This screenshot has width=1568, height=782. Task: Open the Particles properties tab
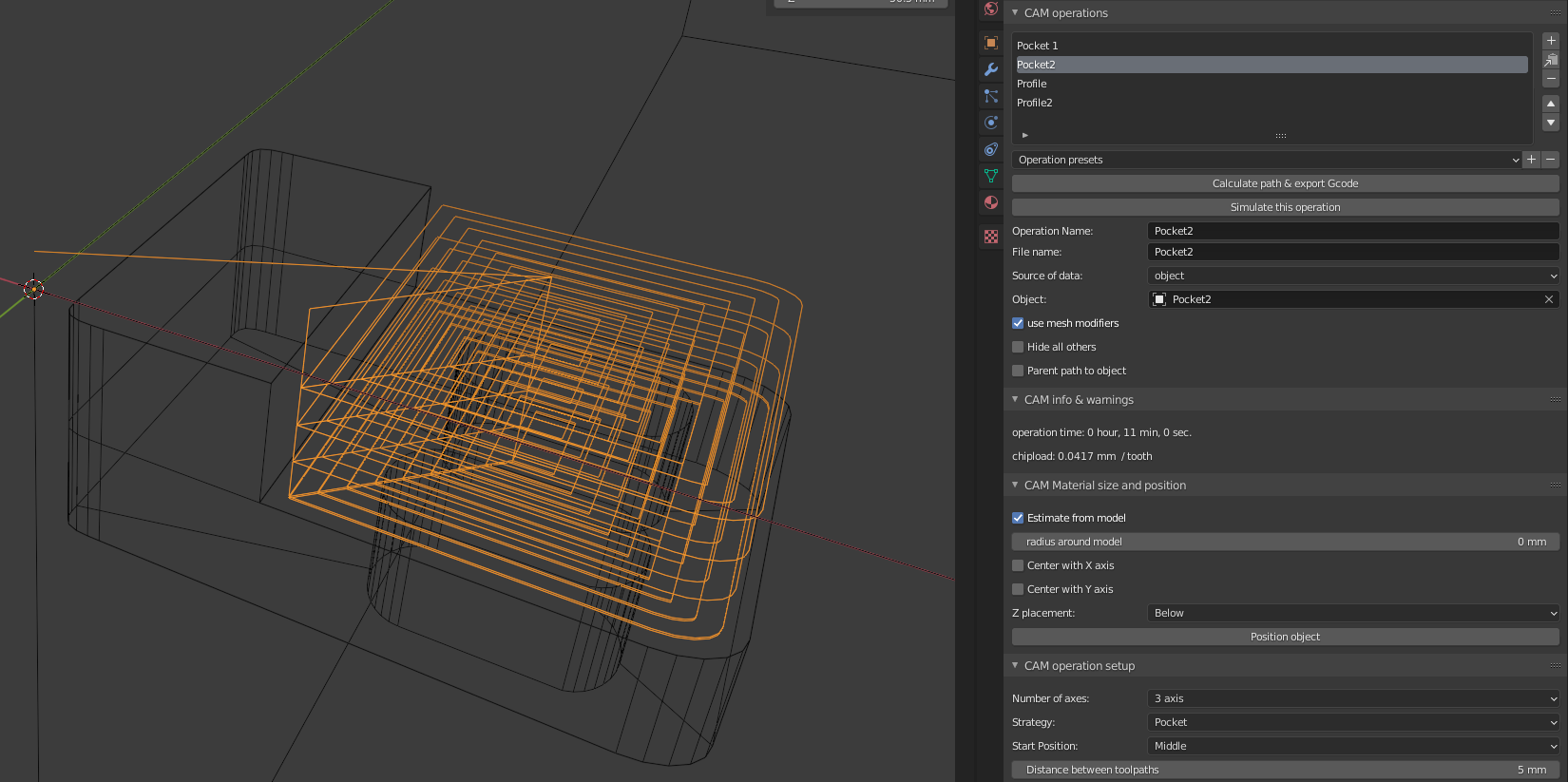(x=991, y=96)
